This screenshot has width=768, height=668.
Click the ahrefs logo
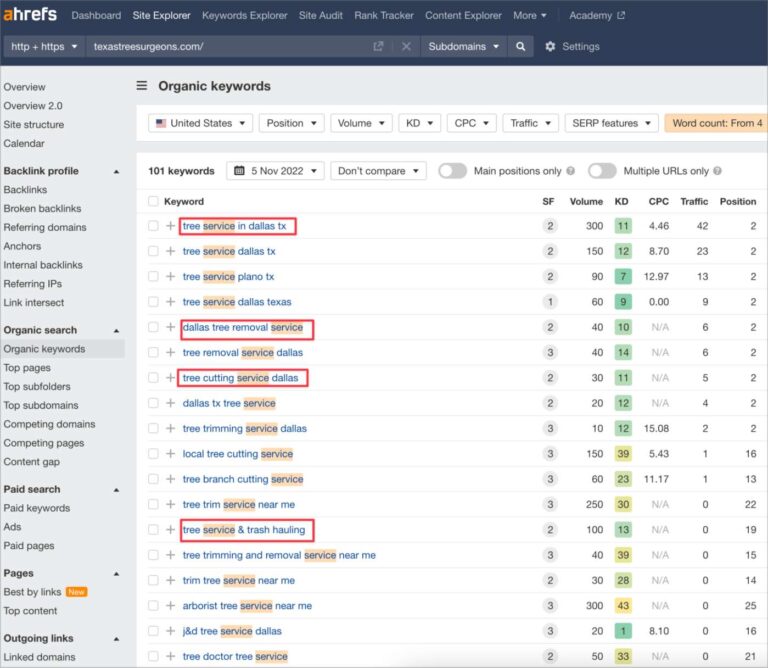click(x=30, y=14)
